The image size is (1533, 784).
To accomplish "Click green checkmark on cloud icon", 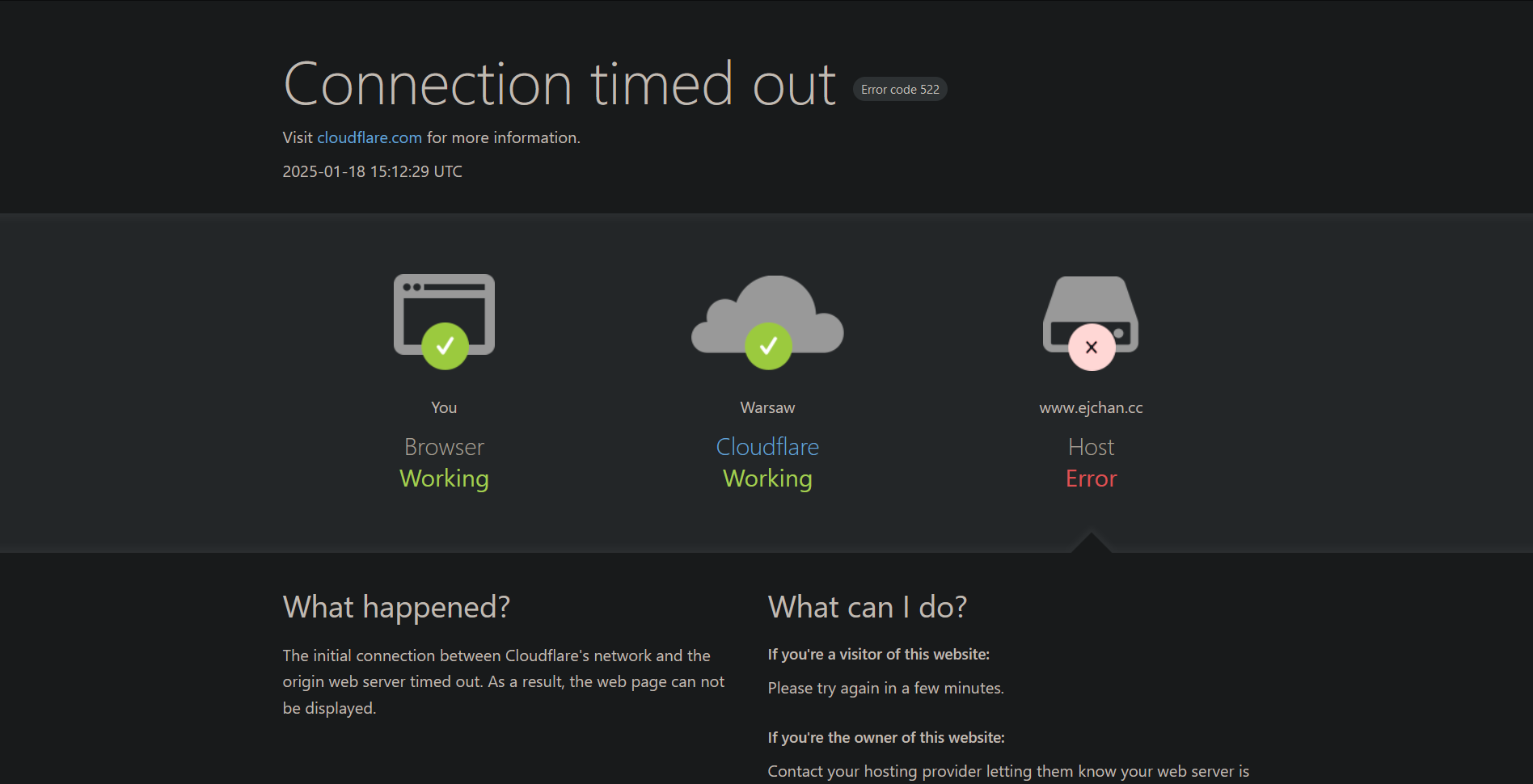I will point(768,346).
